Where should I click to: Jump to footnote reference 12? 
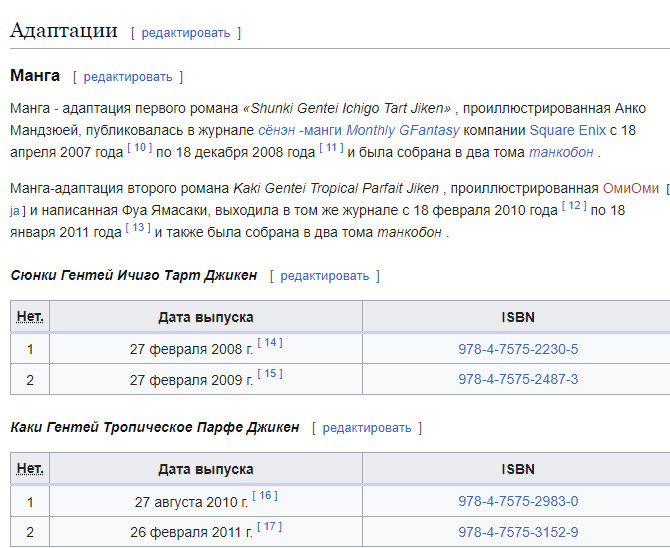click(x=573, y=206)
